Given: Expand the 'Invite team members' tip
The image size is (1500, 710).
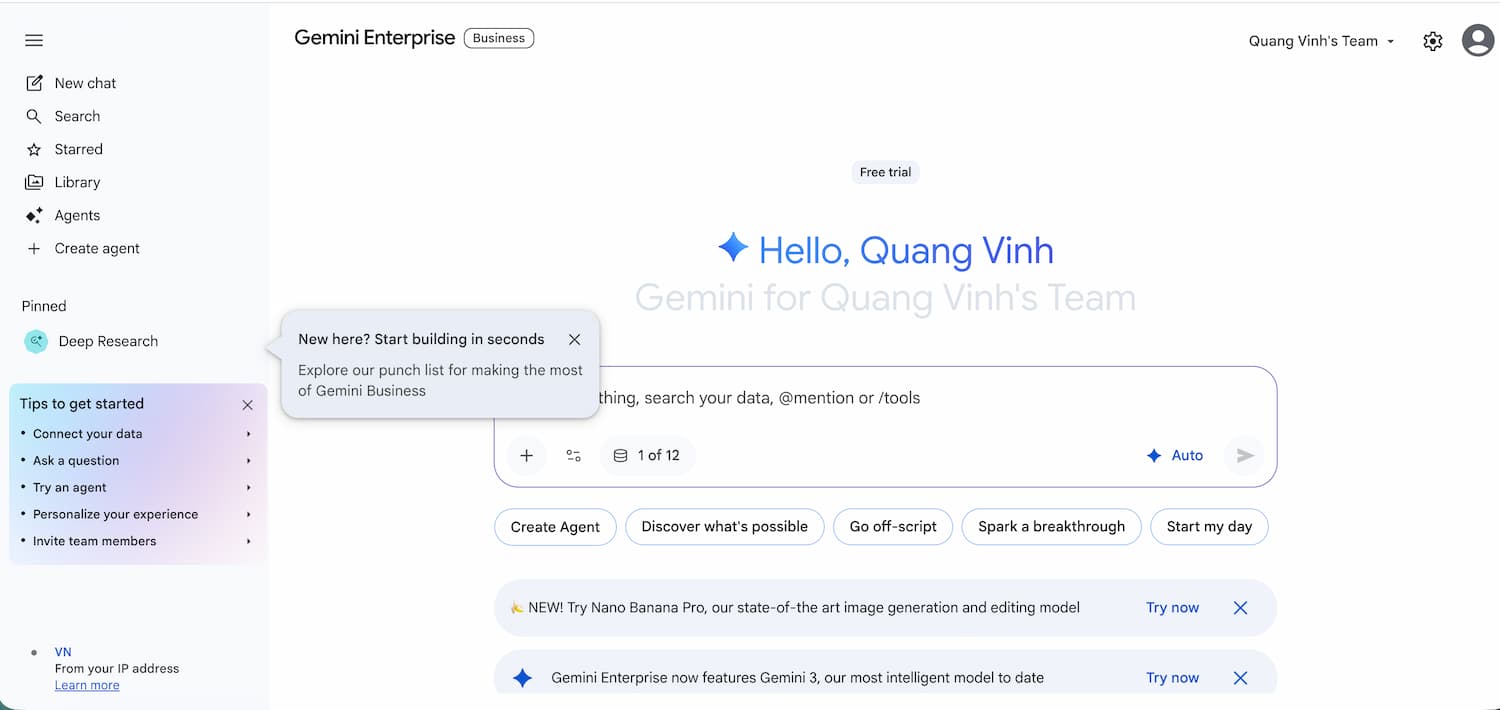Looking at the screenshot, I should pyautogui.click(x=136, y=541).
